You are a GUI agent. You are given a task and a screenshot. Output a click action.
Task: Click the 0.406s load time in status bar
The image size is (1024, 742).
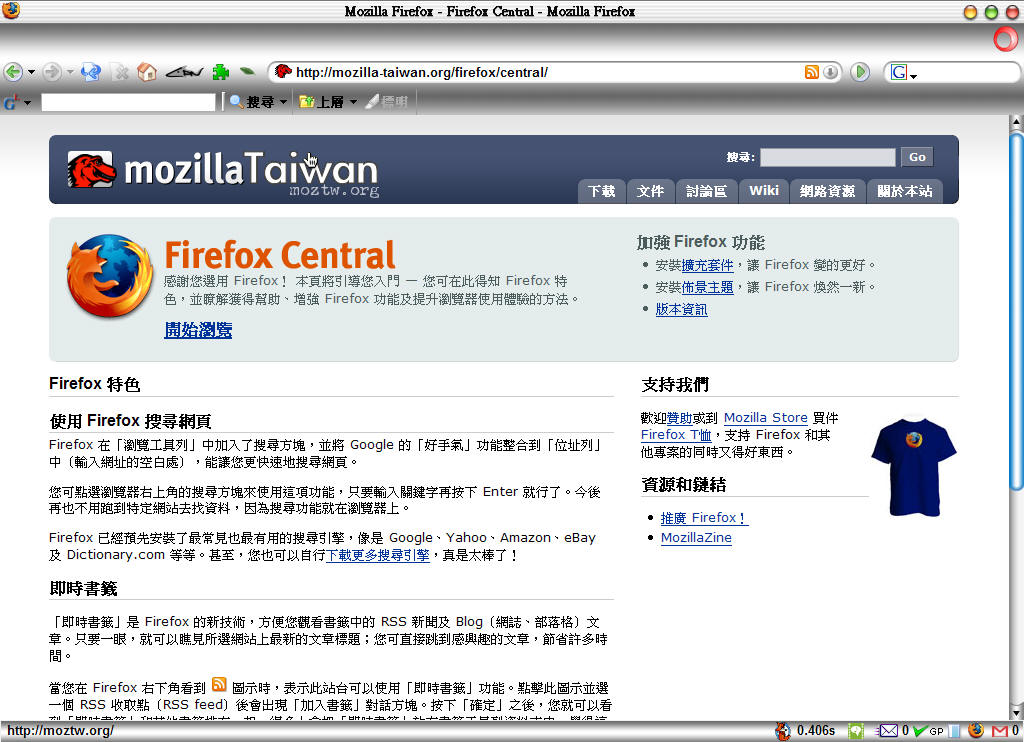click(816, 731)
